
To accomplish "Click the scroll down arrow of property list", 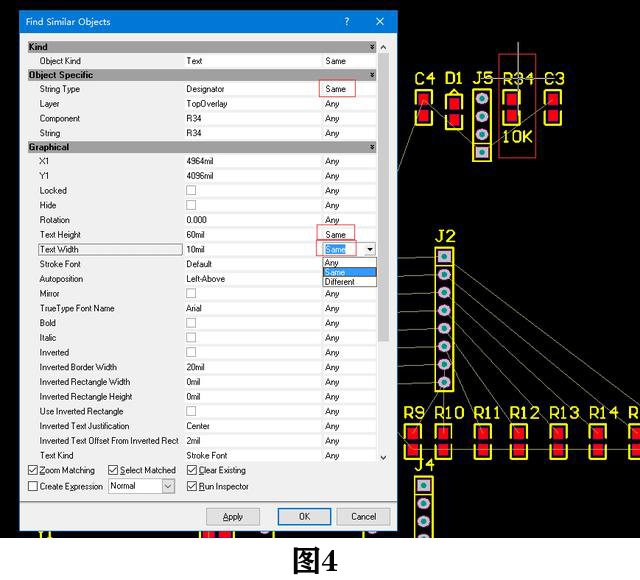I will coord(383,458).
